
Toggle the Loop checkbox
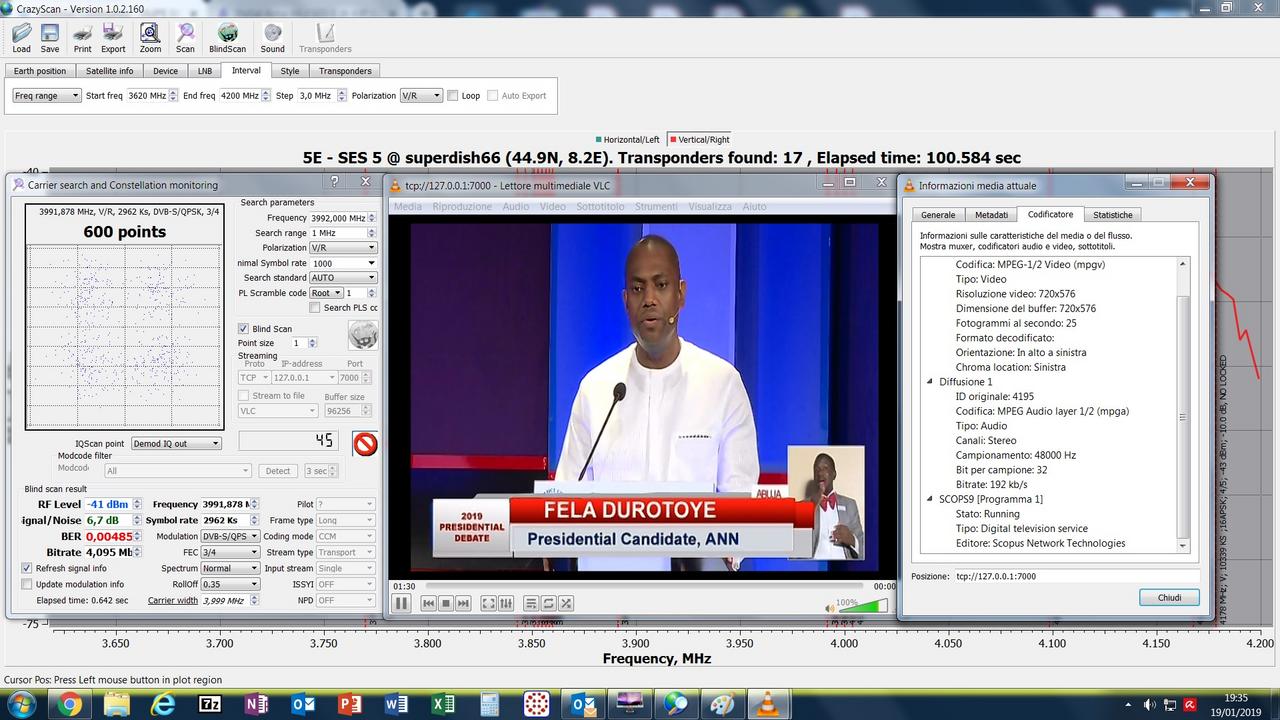click(453, 96)
